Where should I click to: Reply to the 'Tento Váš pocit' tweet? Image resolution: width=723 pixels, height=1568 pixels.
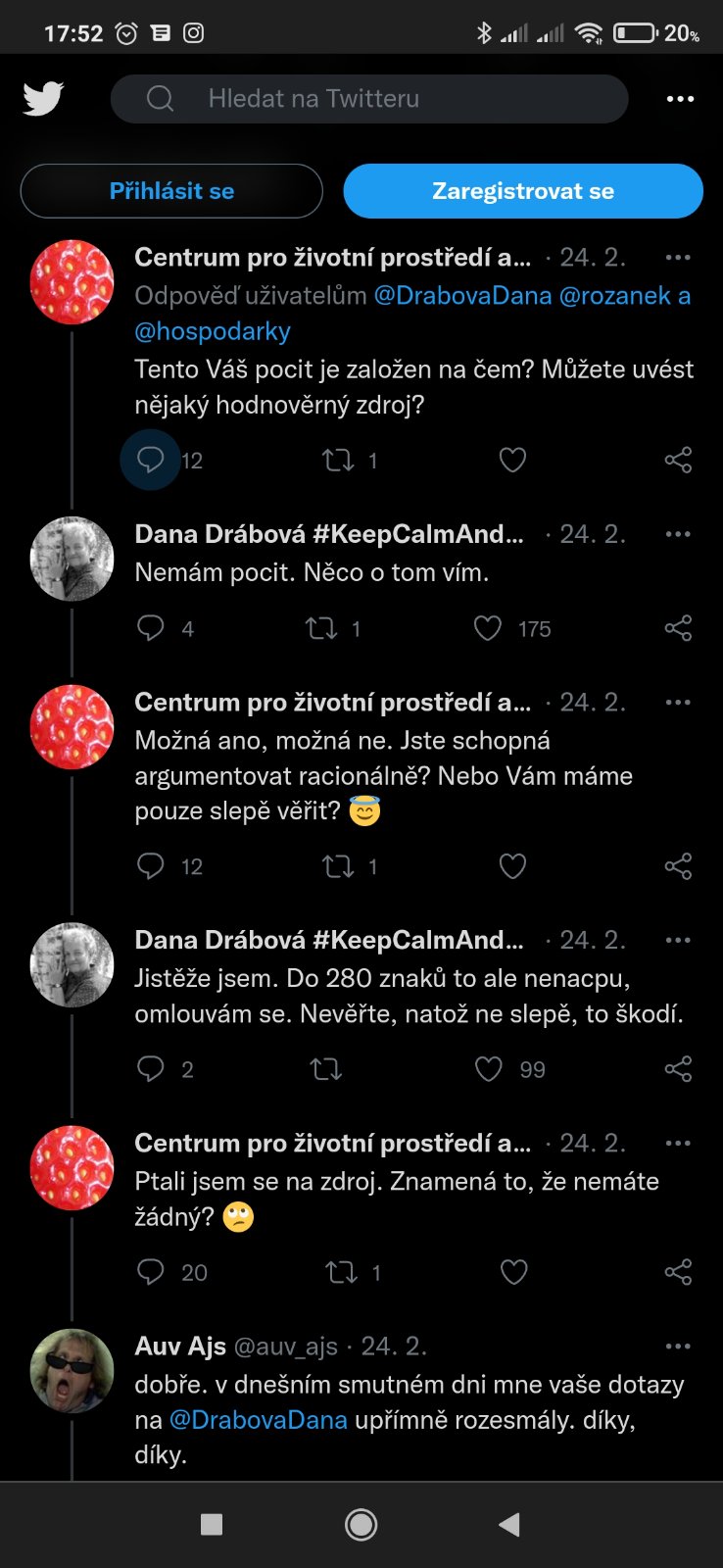click(150, 460)
